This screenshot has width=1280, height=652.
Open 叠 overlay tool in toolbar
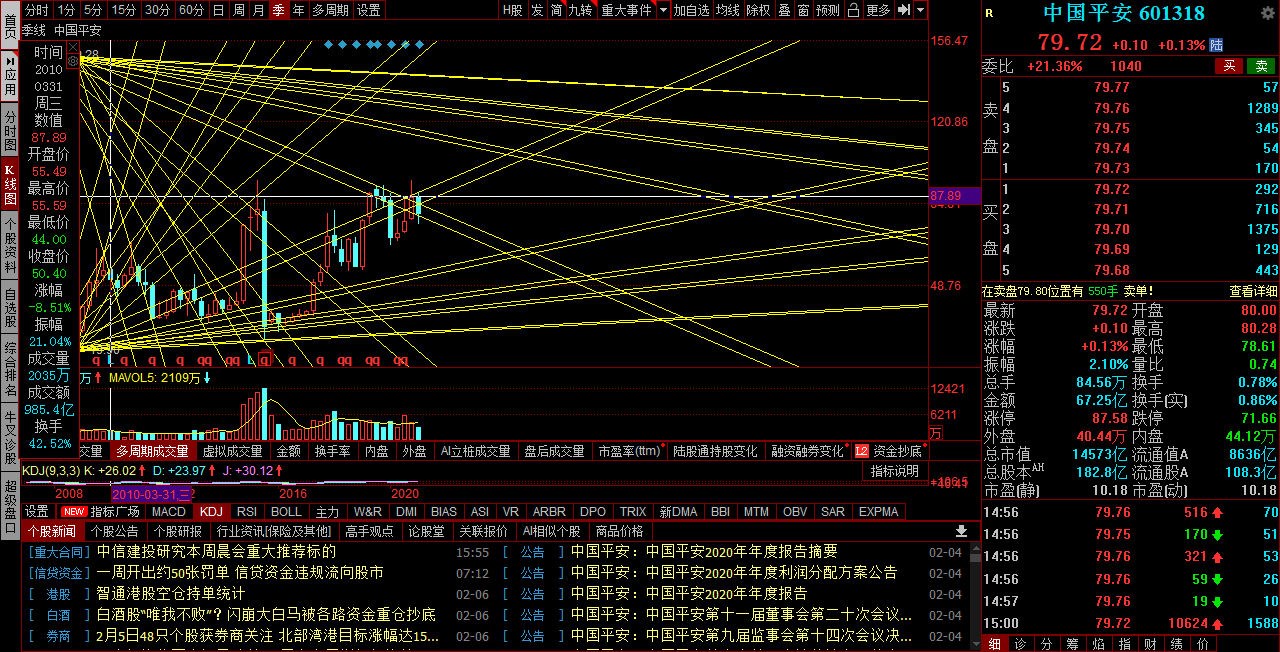(783, 10)
